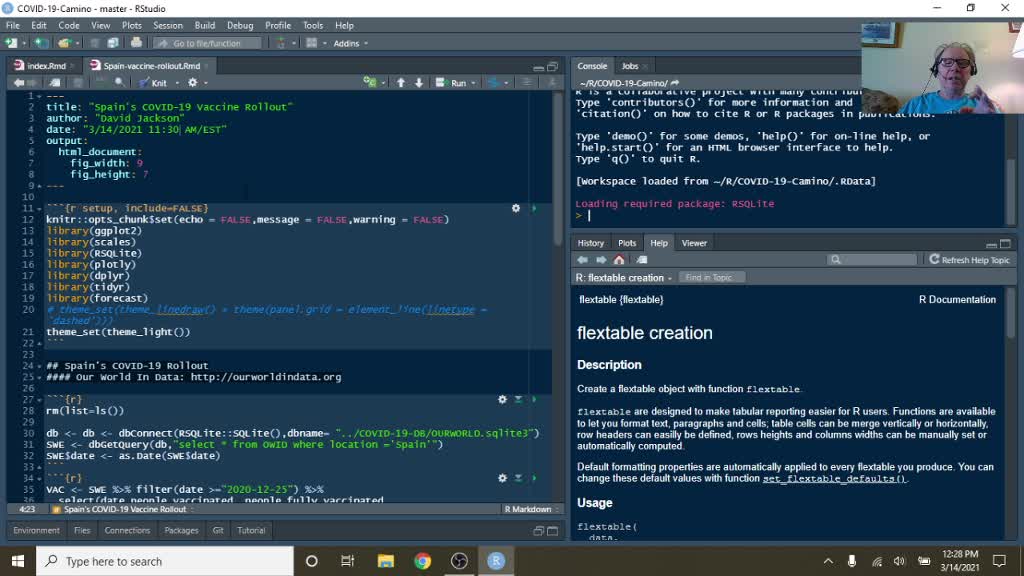Run all chunks above line 27 chunk
The width and height of the screenshot is (1024, 576).
(518, 399)
